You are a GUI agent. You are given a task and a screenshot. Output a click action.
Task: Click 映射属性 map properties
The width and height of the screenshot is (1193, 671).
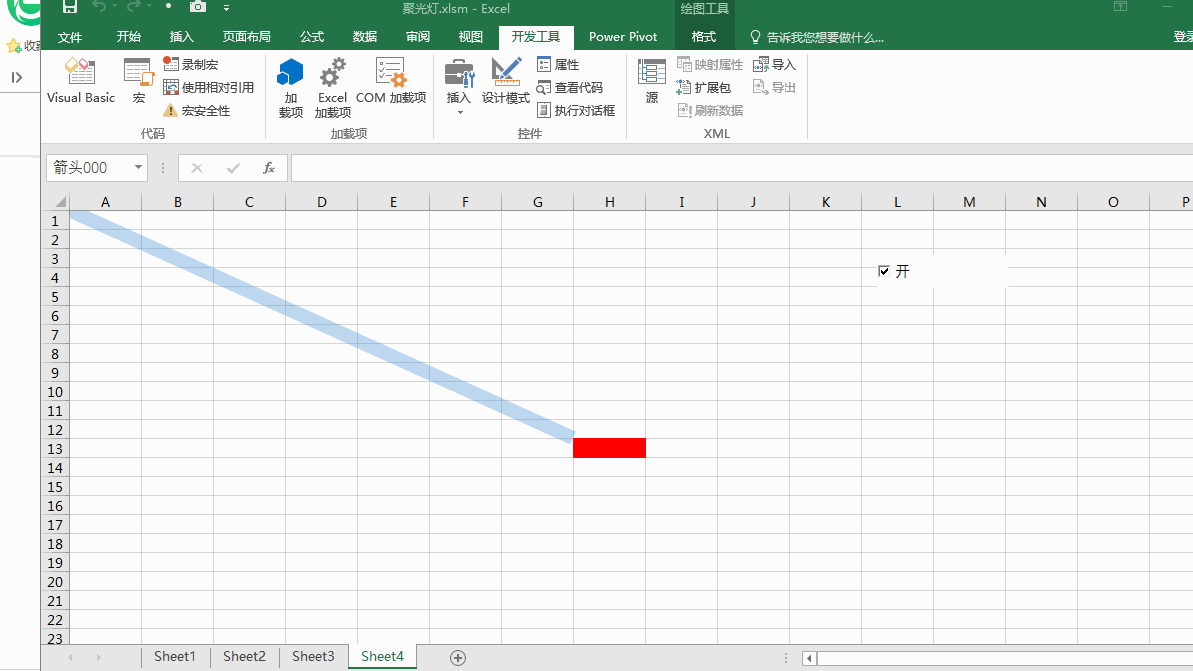click(x=710, y=65)
